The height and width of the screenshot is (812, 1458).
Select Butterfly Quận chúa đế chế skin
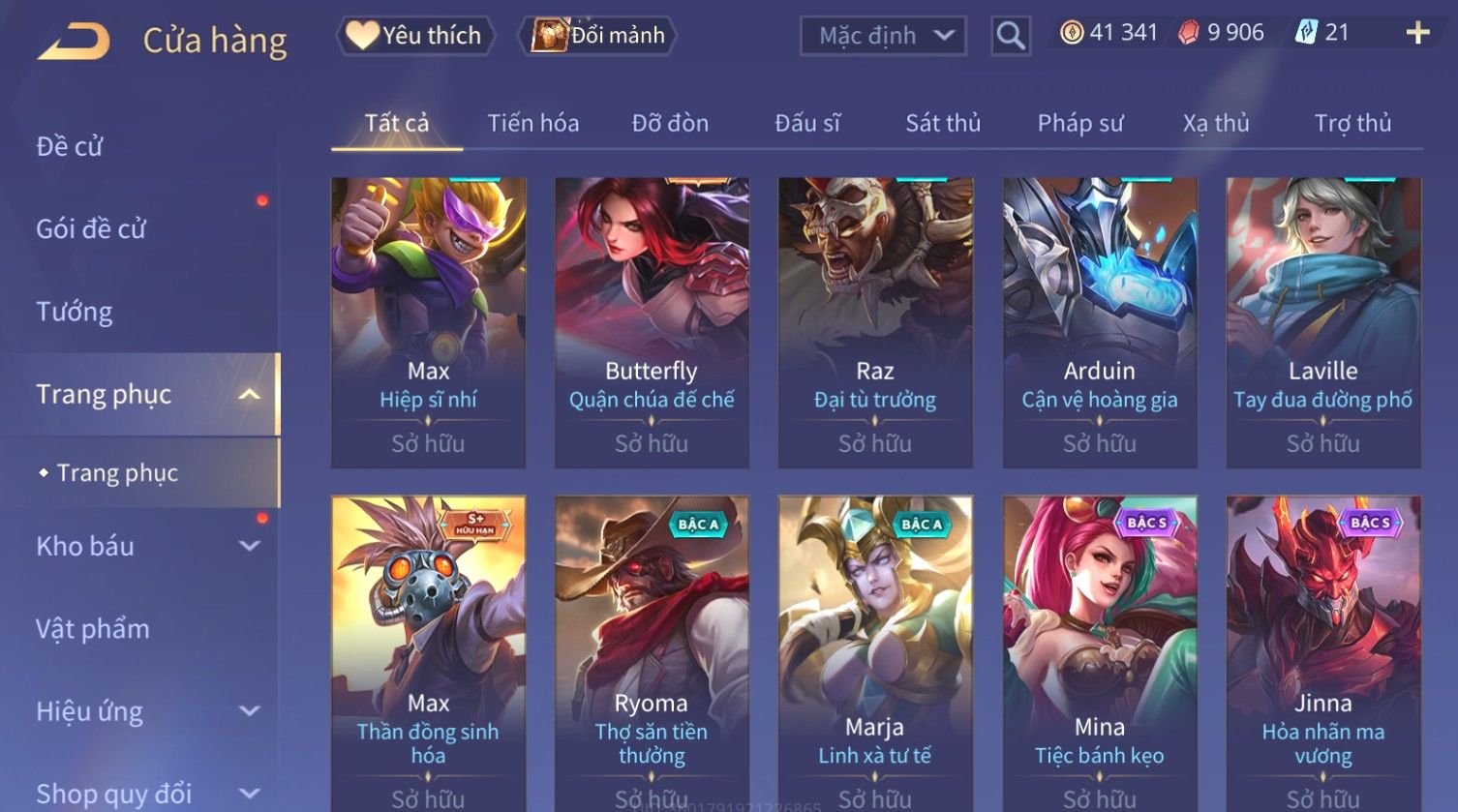click(652, 322)
